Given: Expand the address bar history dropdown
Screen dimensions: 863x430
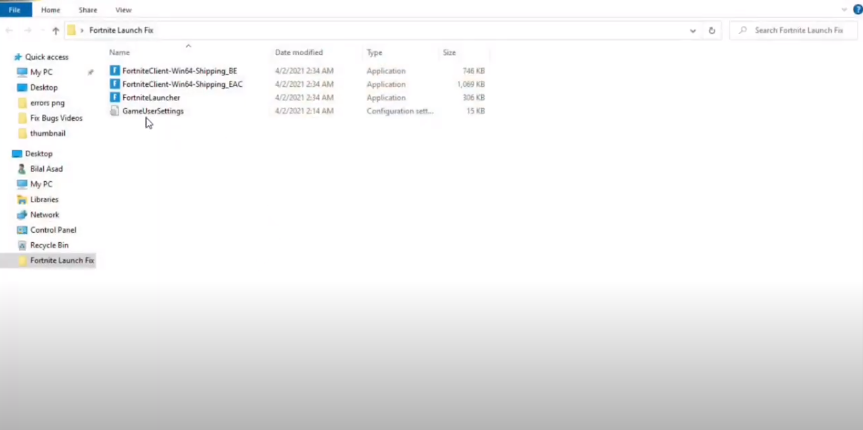Looking at the screenshot, I should (692, 31).
